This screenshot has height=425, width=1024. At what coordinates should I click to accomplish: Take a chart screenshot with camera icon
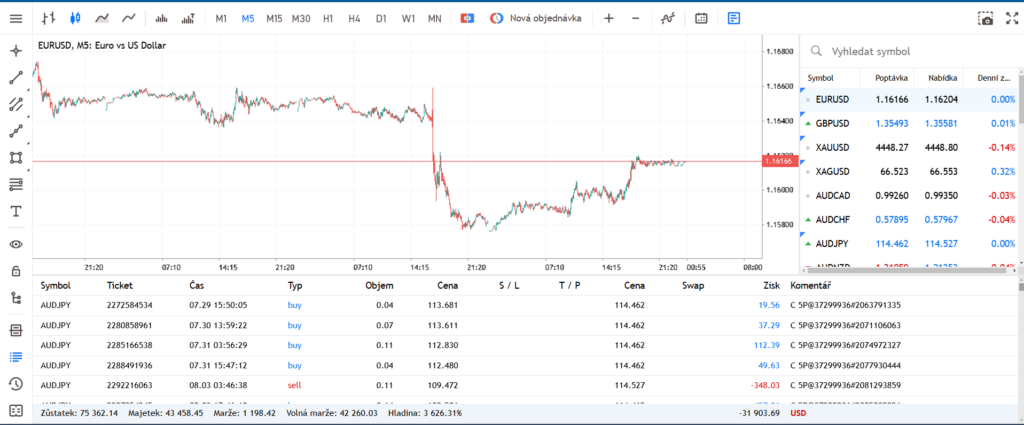tap(985, 19)
